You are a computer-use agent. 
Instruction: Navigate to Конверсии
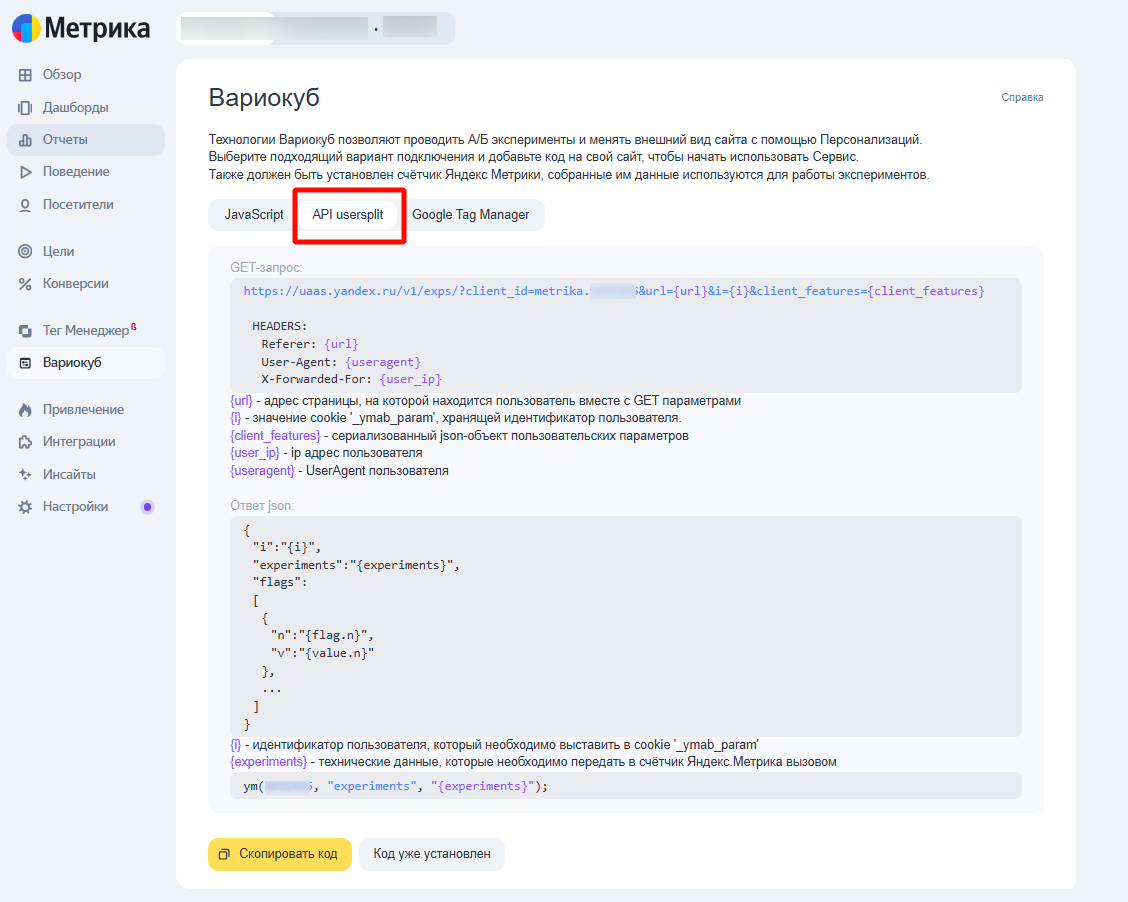(86, 284)
